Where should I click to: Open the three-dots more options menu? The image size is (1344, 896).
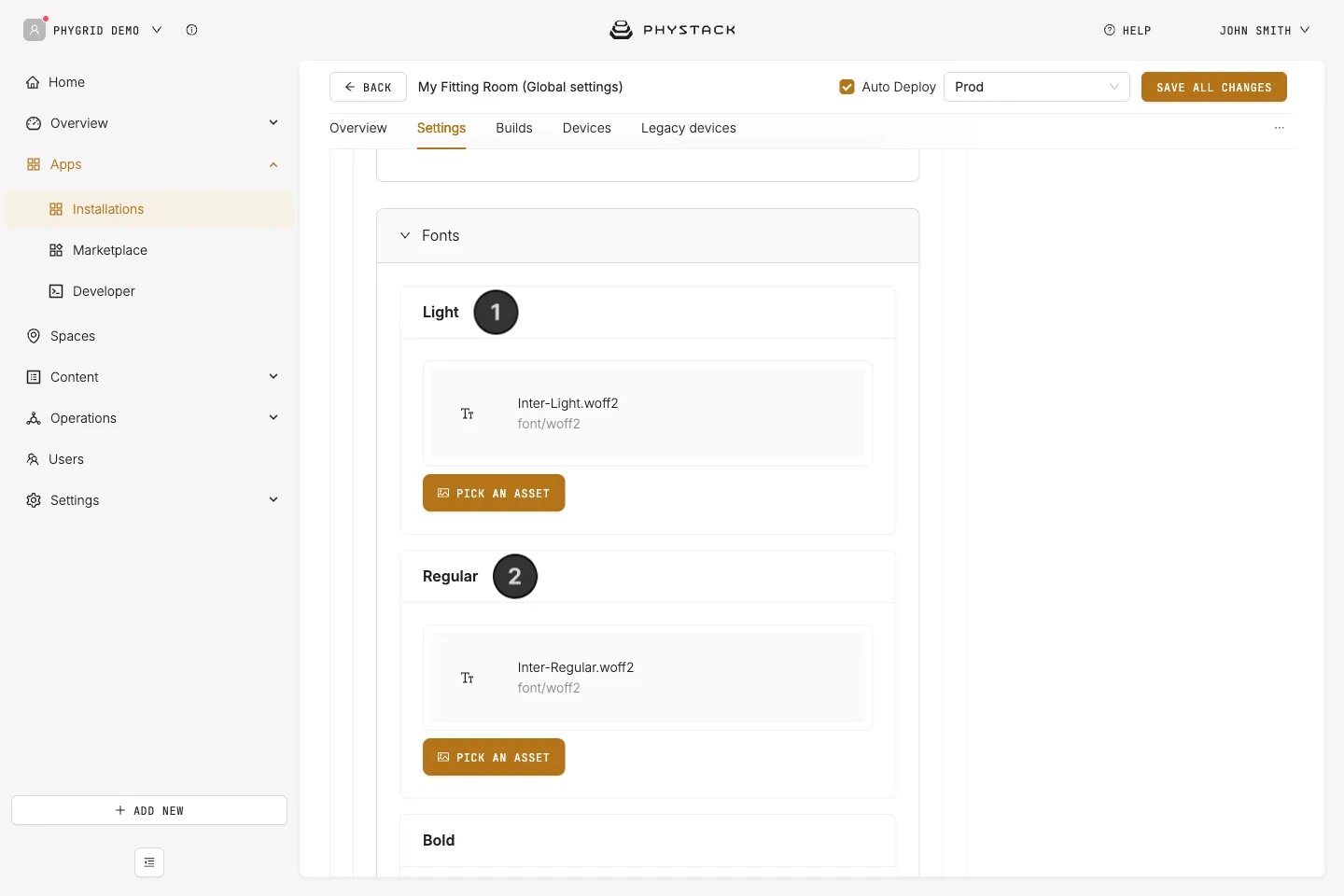[x=1280, y=128]
